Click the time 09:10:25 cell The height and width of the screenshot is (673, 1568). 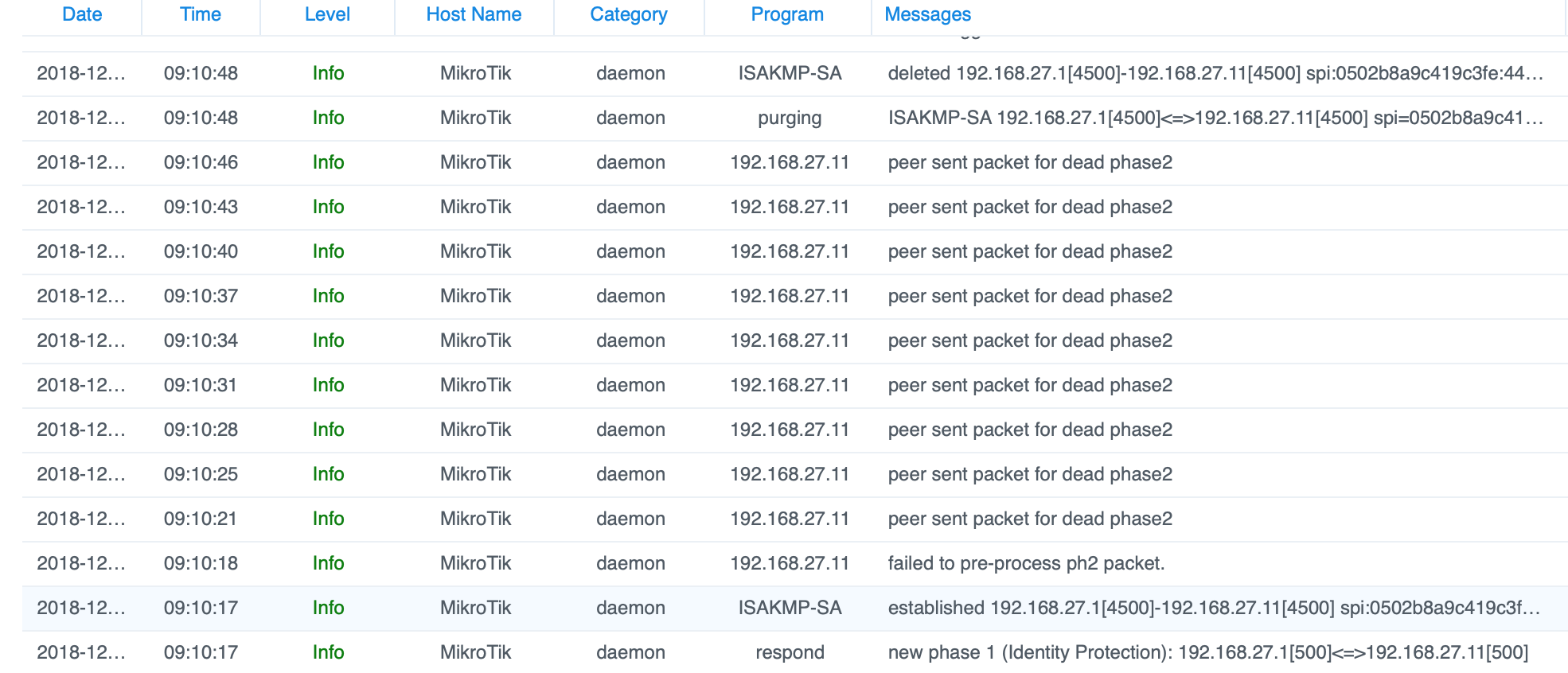(x=201, y=474)
